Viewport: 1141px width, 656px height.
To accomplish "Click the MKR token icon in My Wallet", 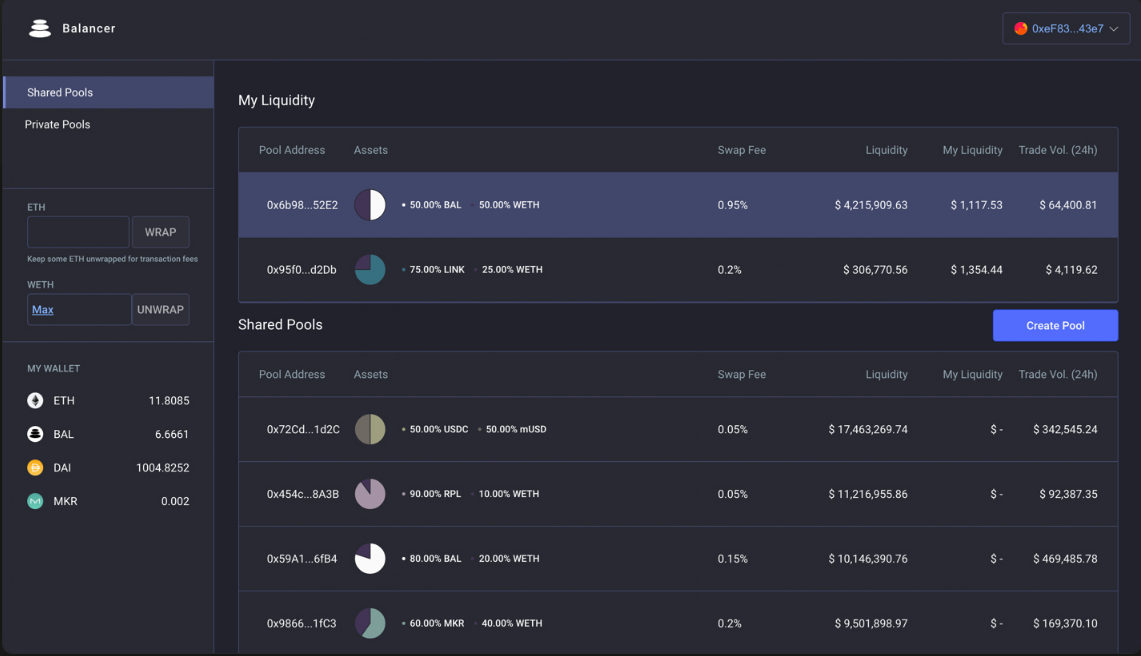I will (x=33, y=501).
